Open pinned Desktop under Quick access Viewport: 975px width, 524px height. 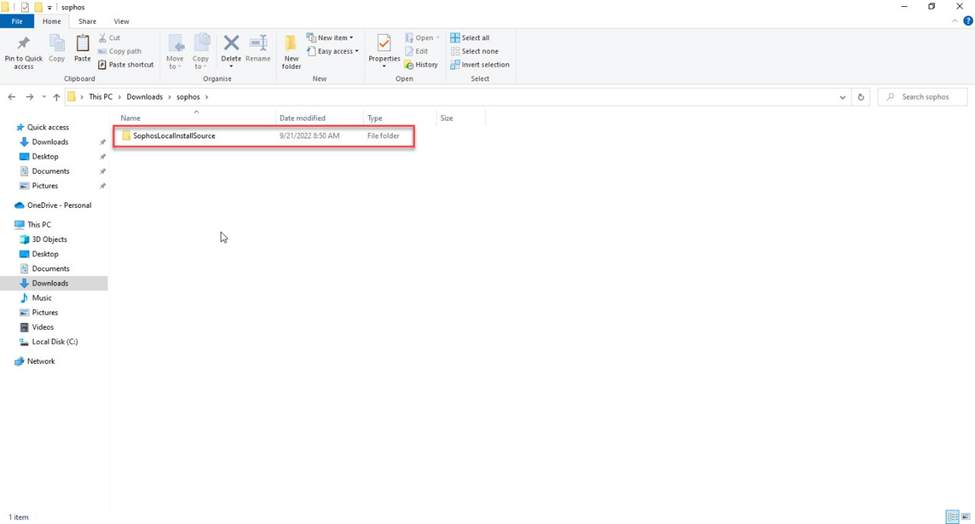[x=45, y=157]
